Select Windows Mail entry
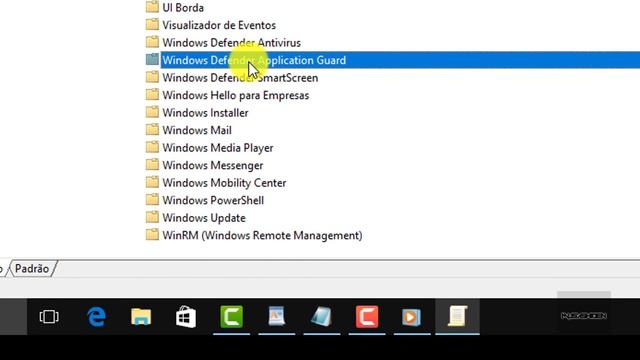 (197, 131)
